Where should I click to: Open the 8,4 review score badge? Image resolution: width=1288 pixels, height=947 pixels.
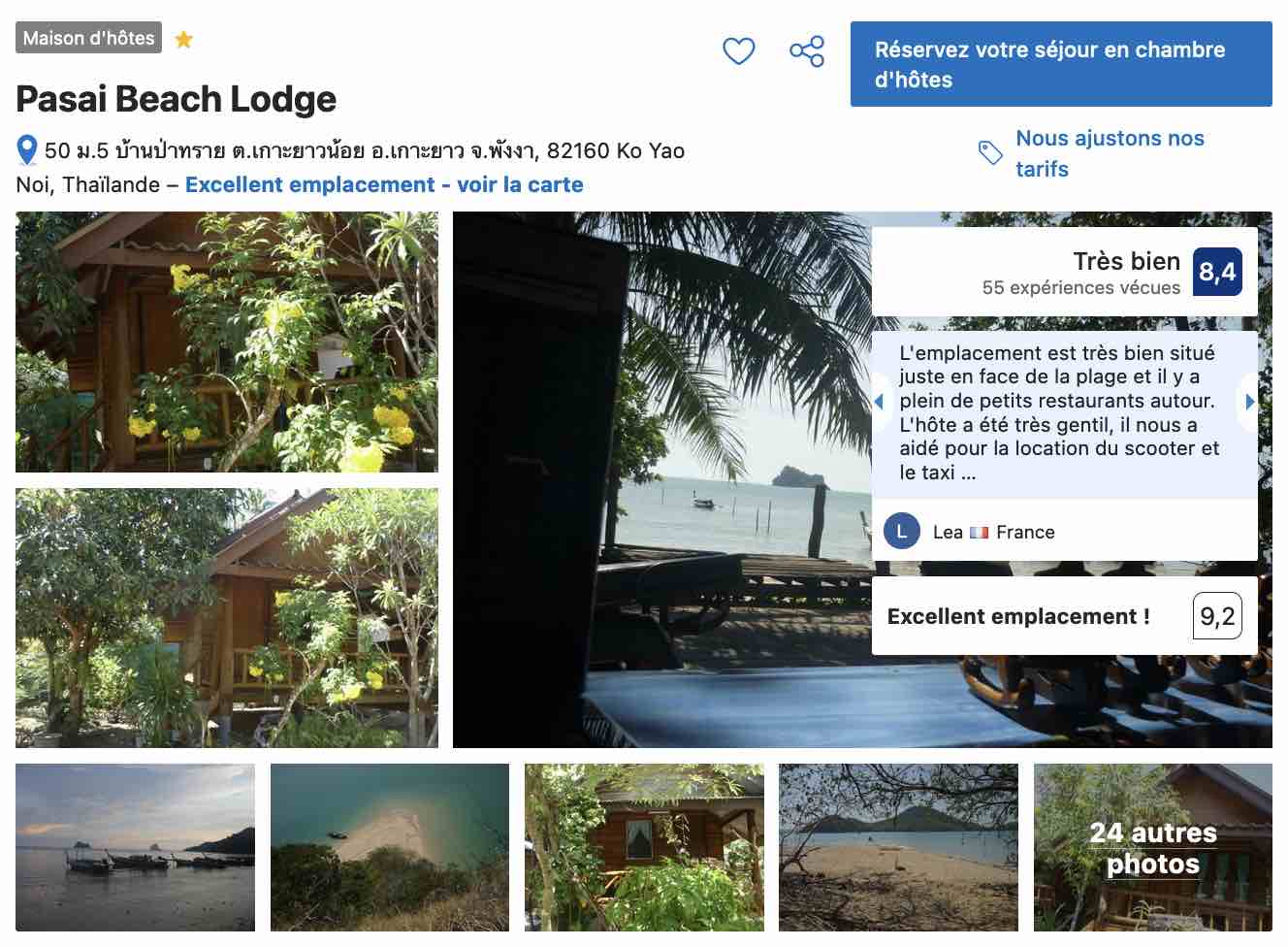pos(1217,272)
